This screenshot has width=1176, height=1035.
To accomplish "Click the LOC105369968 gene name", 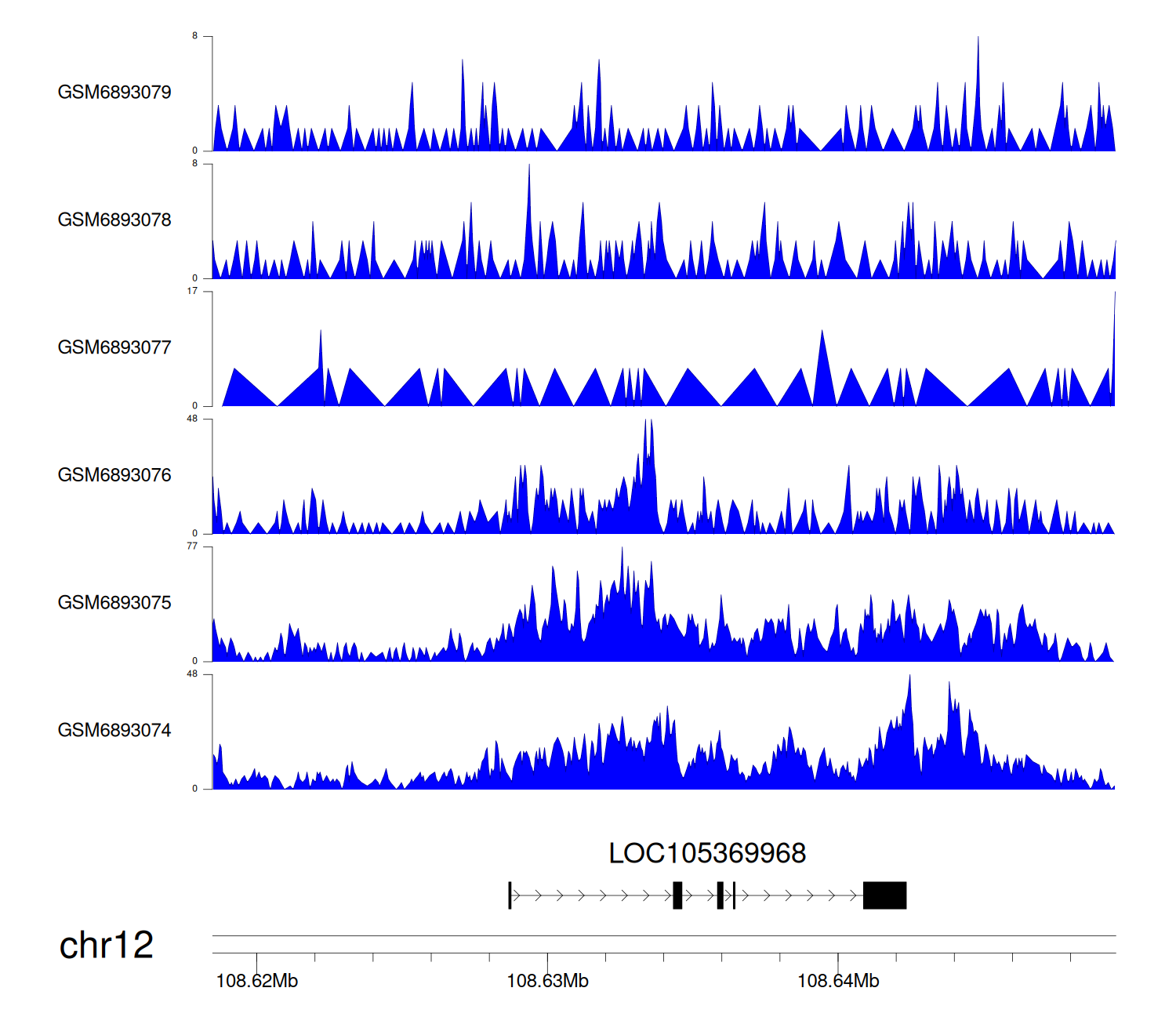I will tap(707, 853).
